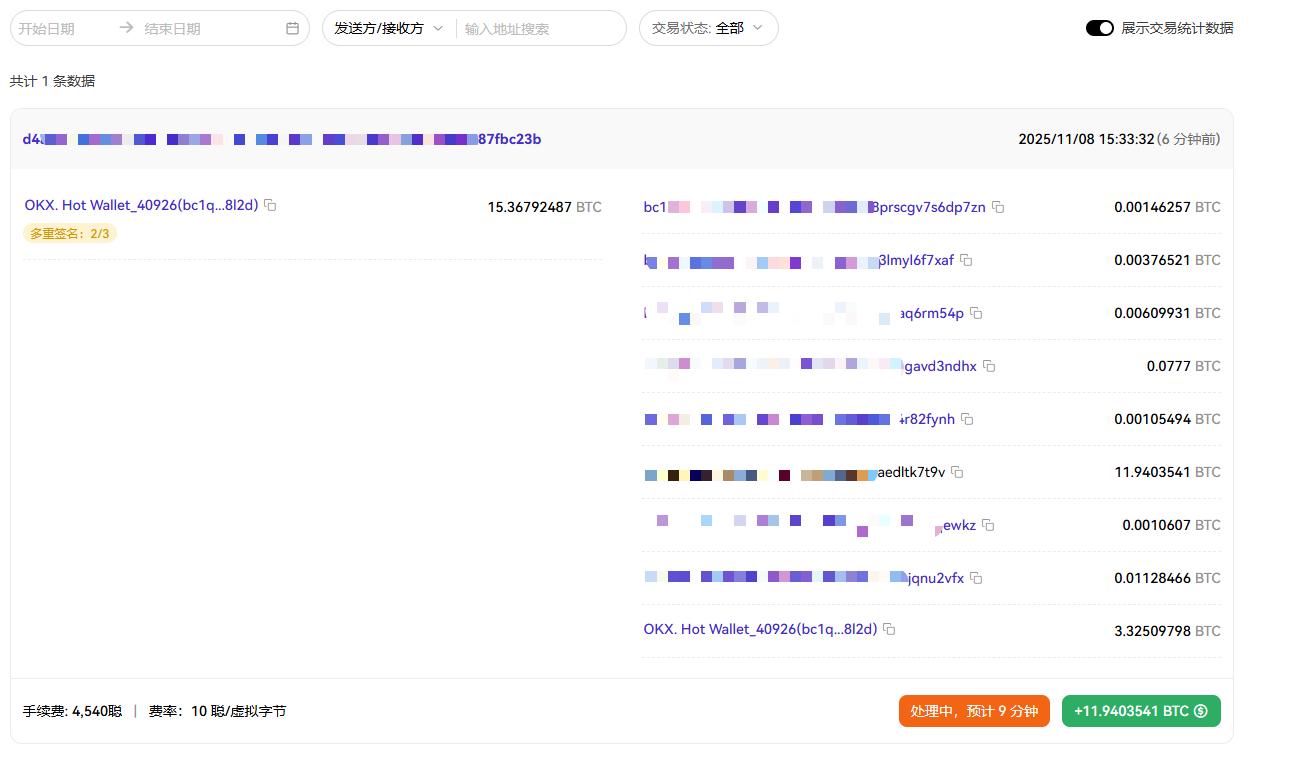Viewport: 1302px width, 761px height.
Task: Copy the sender OKX Hot Wallet address
Action: tap(270, 206)
